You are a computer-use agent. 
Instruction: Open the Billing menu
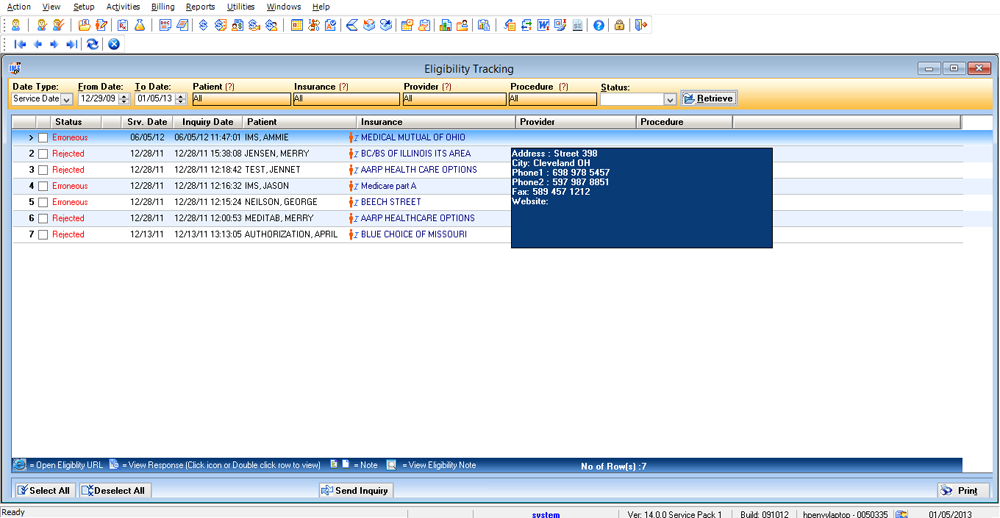click(164, 7)
